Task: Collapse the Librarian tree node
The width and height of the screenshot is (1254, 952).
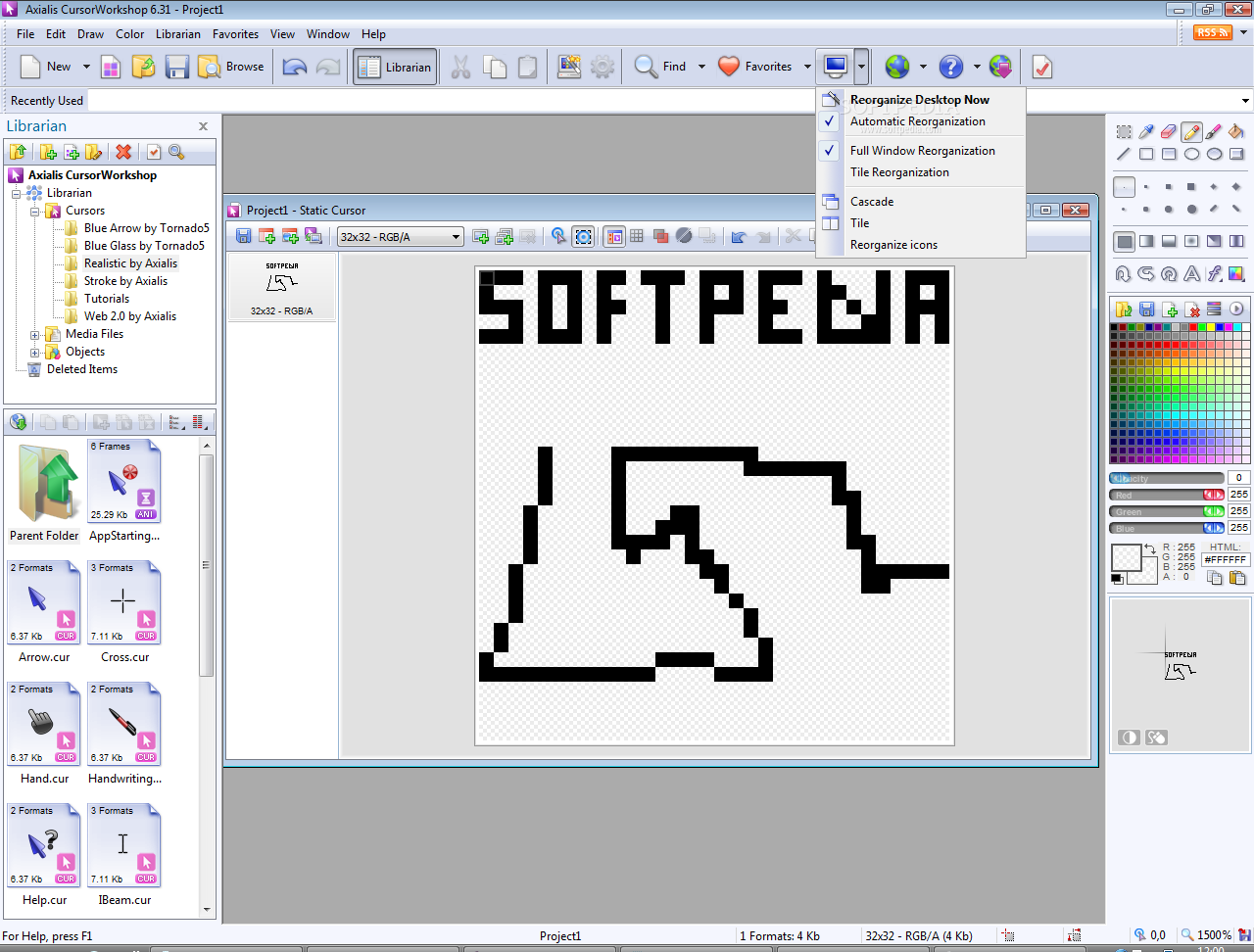Action: tap(17, 193)
